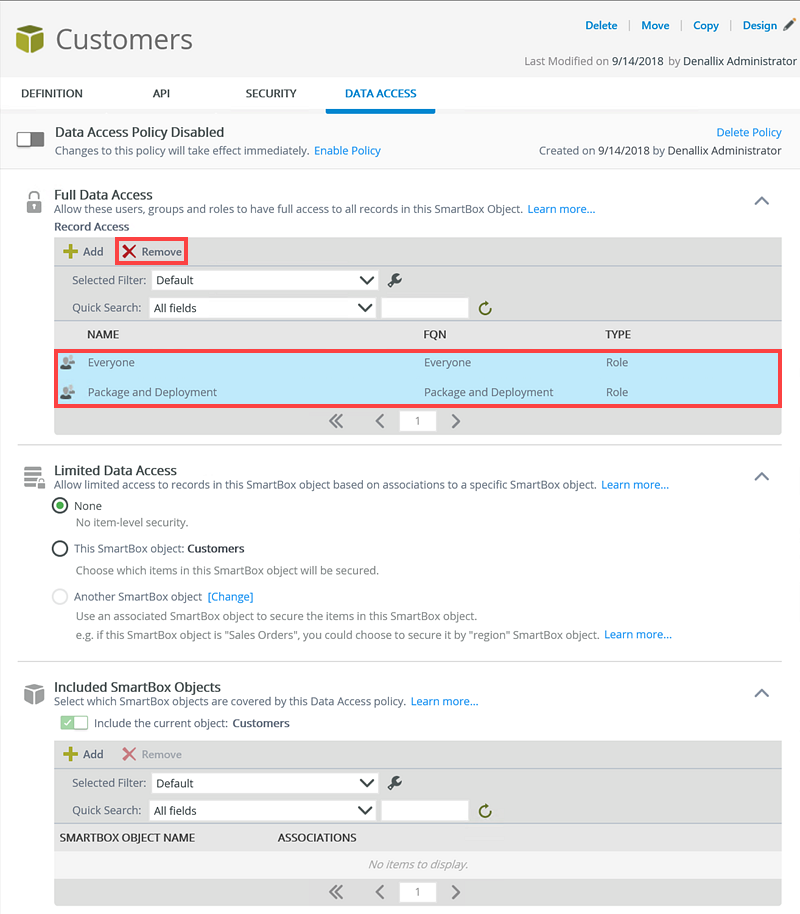Click the Enable Policy link

(347, 150)
